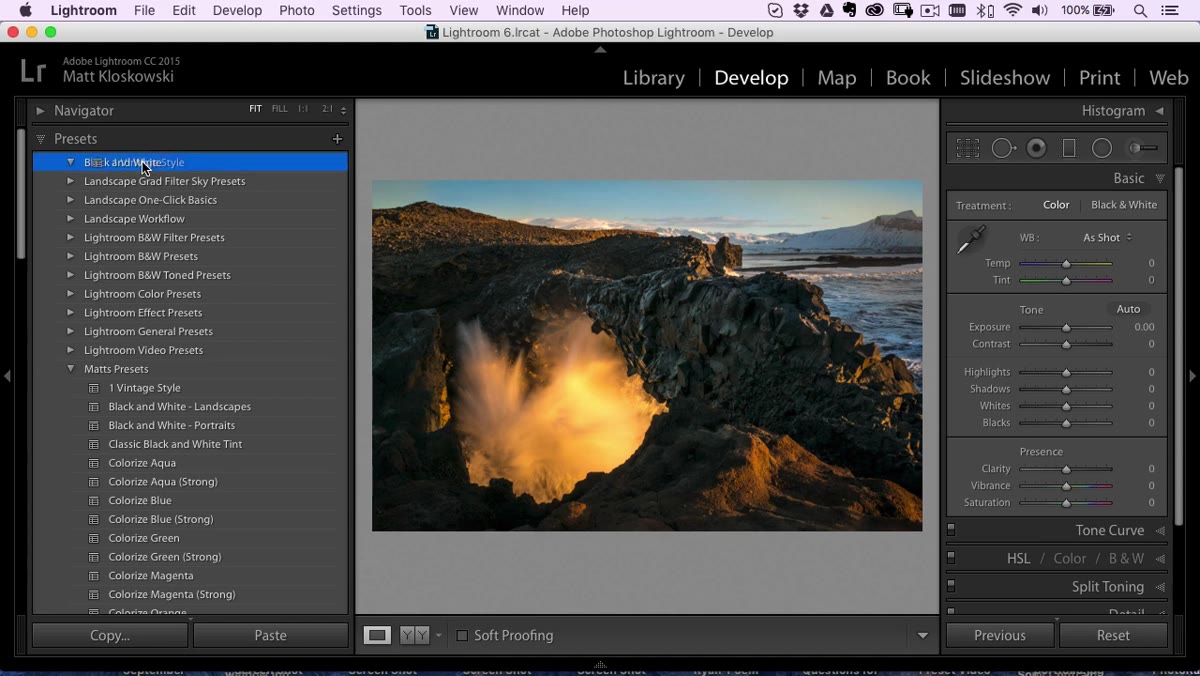The image size is (1200, 676).
Task: Click the Exposure value field 0.00
Action: [x=1144, y=327]
